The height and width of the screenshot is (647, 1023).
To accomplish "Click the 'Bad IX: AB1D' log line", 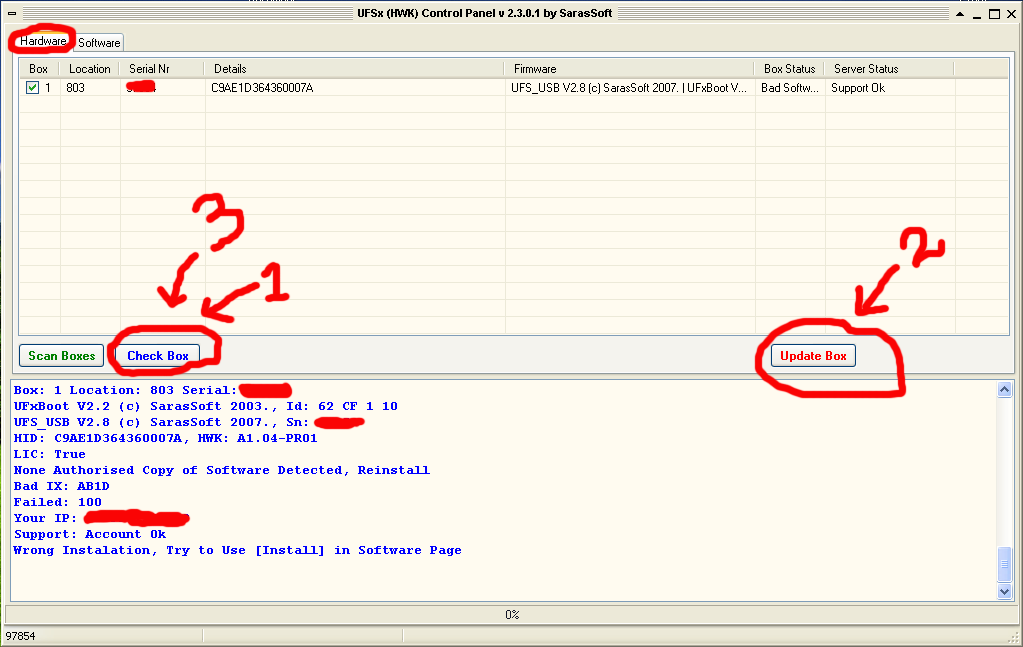I will coord(61,486).
